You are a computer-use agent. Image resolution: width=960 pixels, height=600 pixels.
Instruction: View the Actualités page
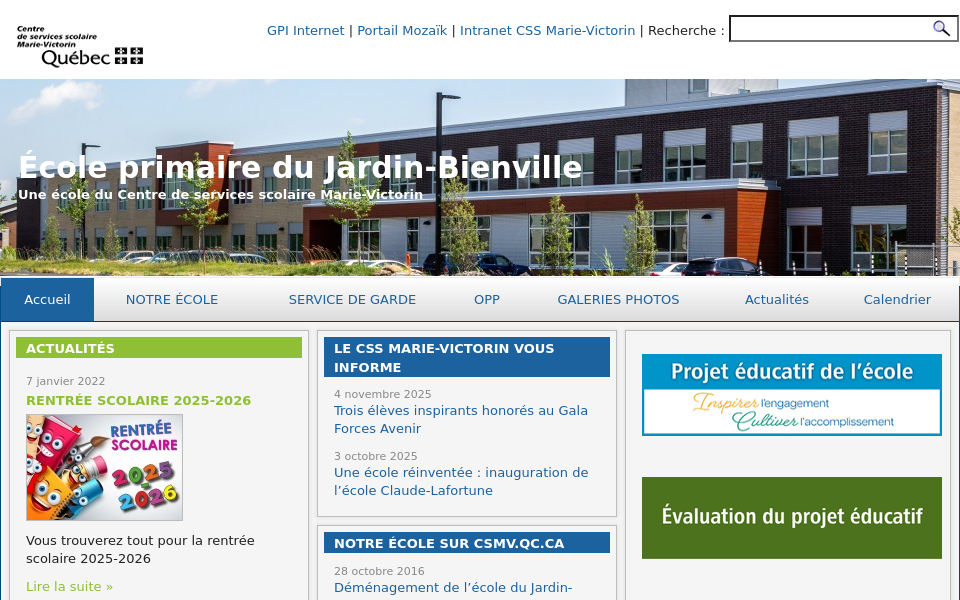pyautogui.click(x=776, y=299)
